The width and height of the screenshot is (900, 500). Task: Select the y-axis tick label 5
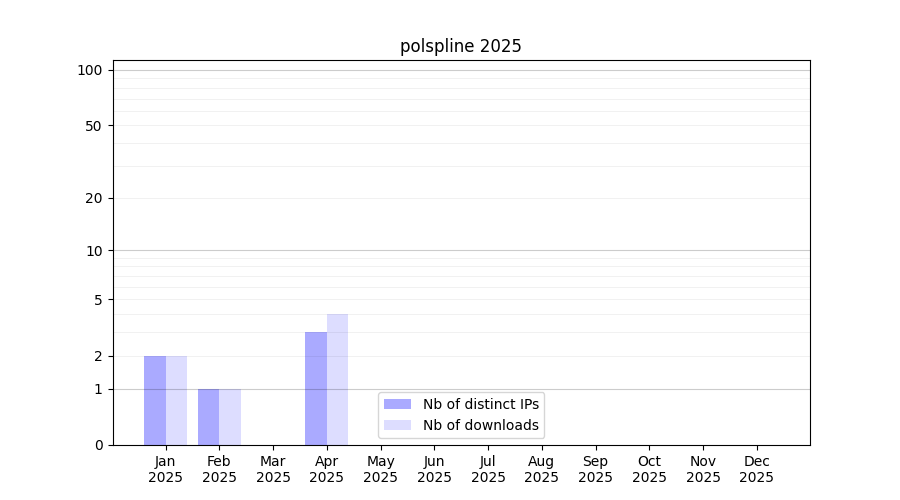(98, 300)
